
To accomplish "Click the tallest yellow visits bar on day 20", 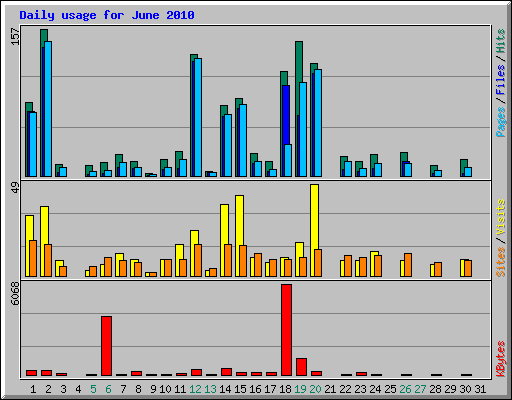I will [314, 230].
